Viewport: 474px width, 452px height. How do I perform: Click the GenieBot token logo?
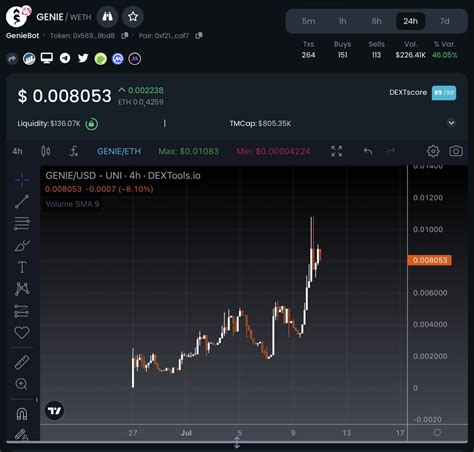17,16
